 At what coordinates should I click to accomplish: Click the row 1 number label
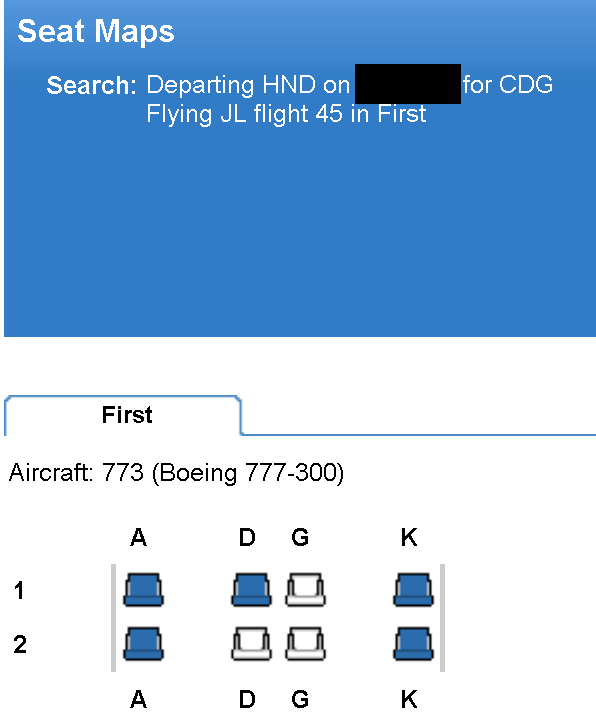pyautogui.click(x=19, y=590)
